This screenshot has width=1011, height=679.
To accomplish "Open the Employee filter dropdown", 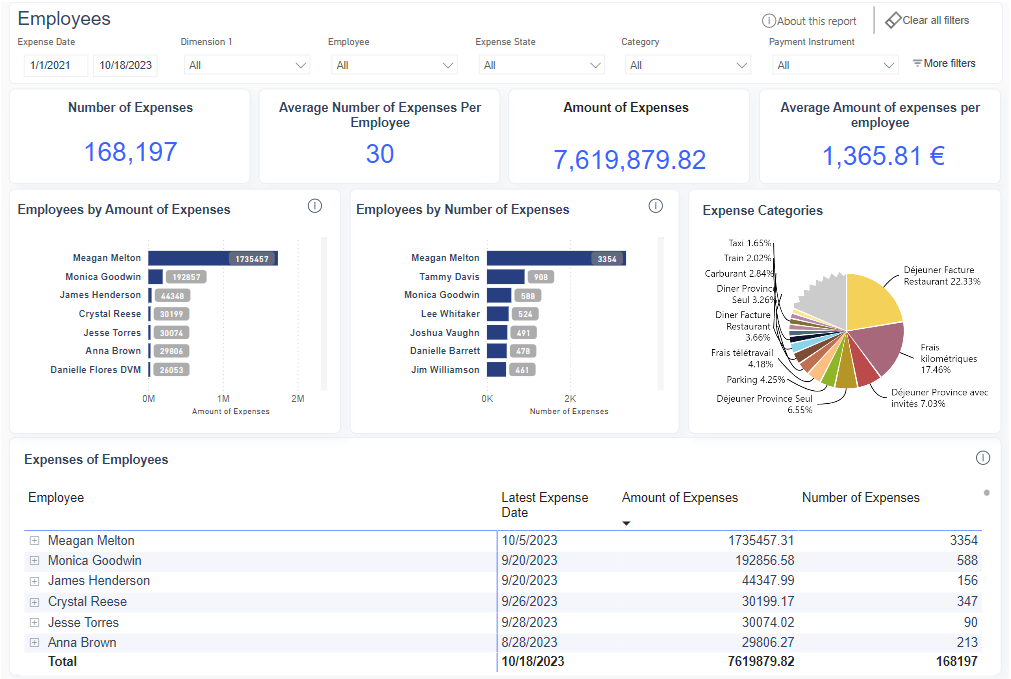I will coord(394,65).
